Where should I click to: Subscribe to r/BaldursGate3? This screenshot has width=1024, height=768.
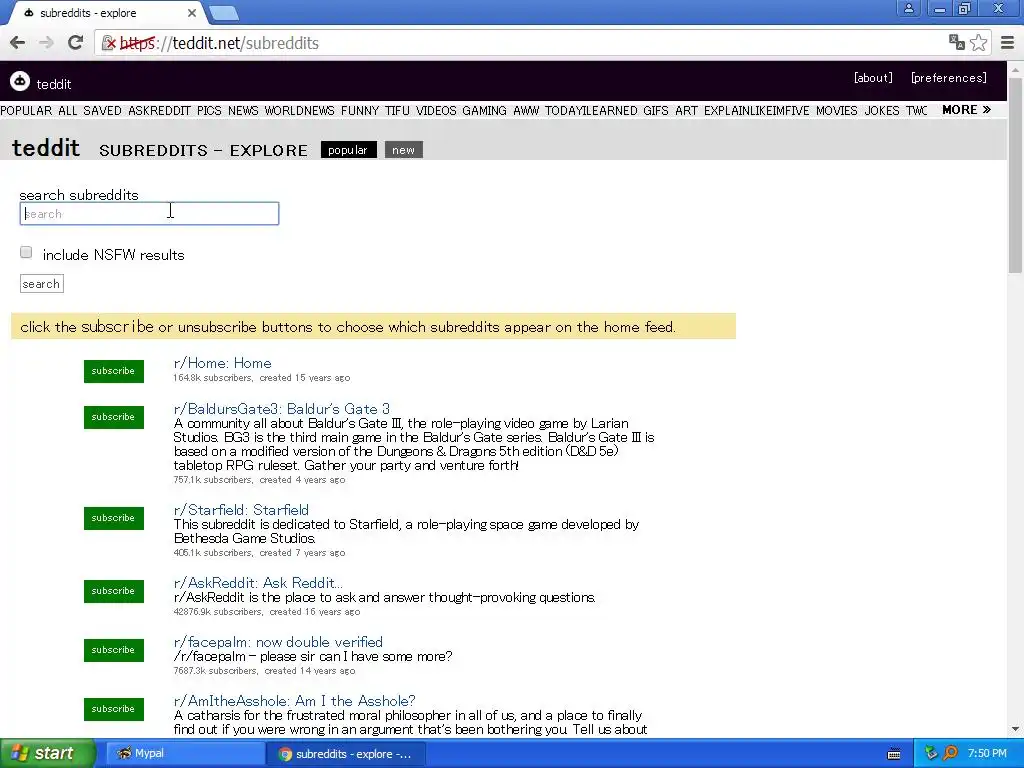coord(114,417)
